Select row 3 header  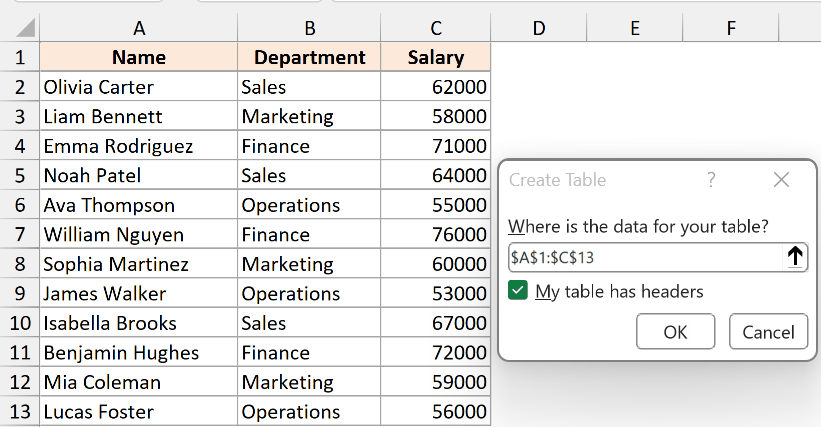20,116
